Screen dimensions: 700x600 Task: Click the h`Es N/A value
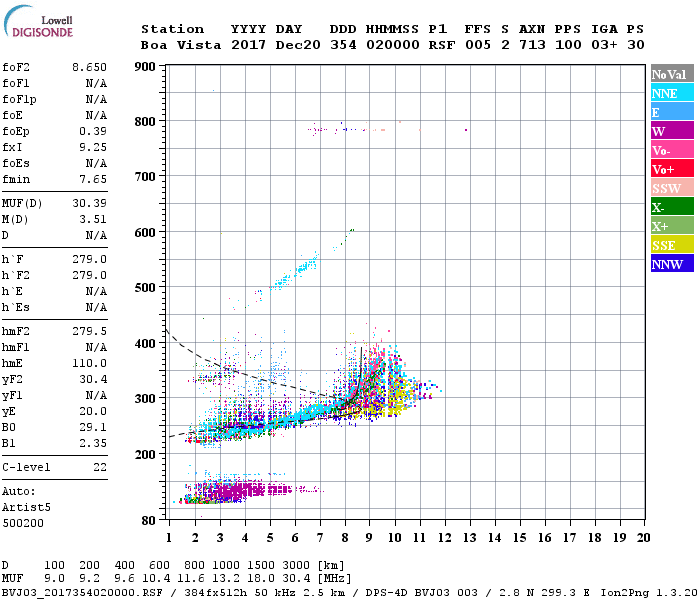(x=96, y=308)
